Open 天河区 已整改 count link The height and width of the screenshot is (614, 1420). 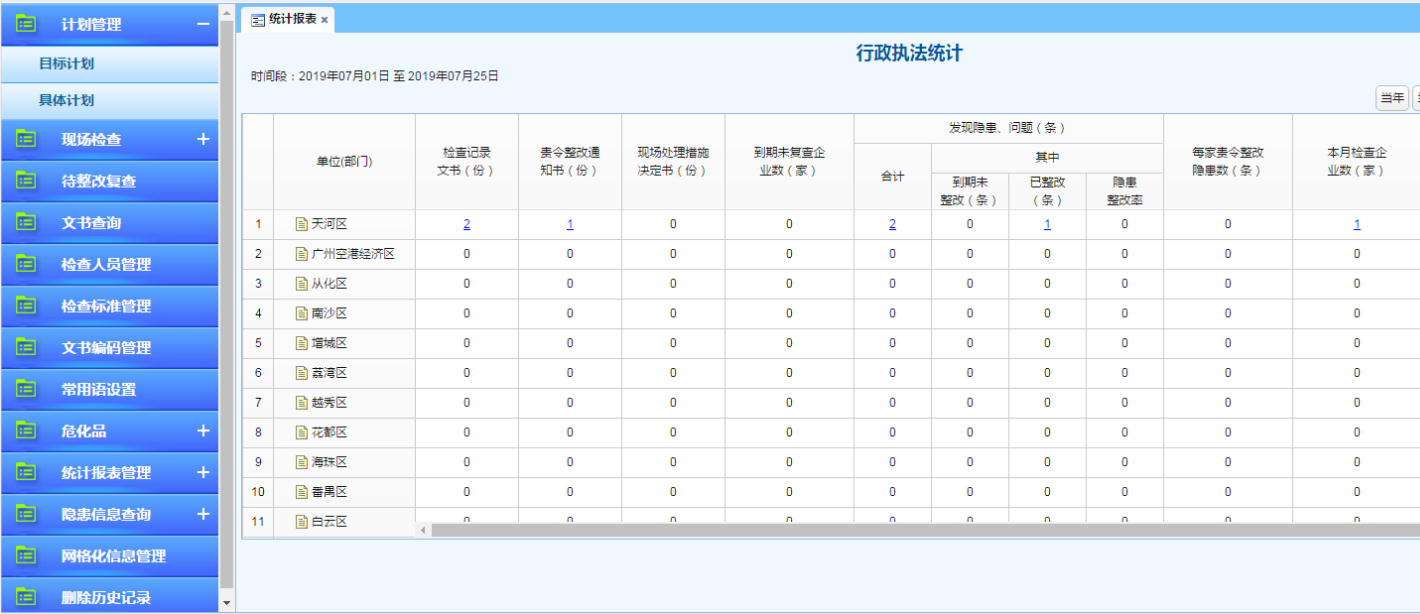pyautogui.click(x=1047, y=224)
